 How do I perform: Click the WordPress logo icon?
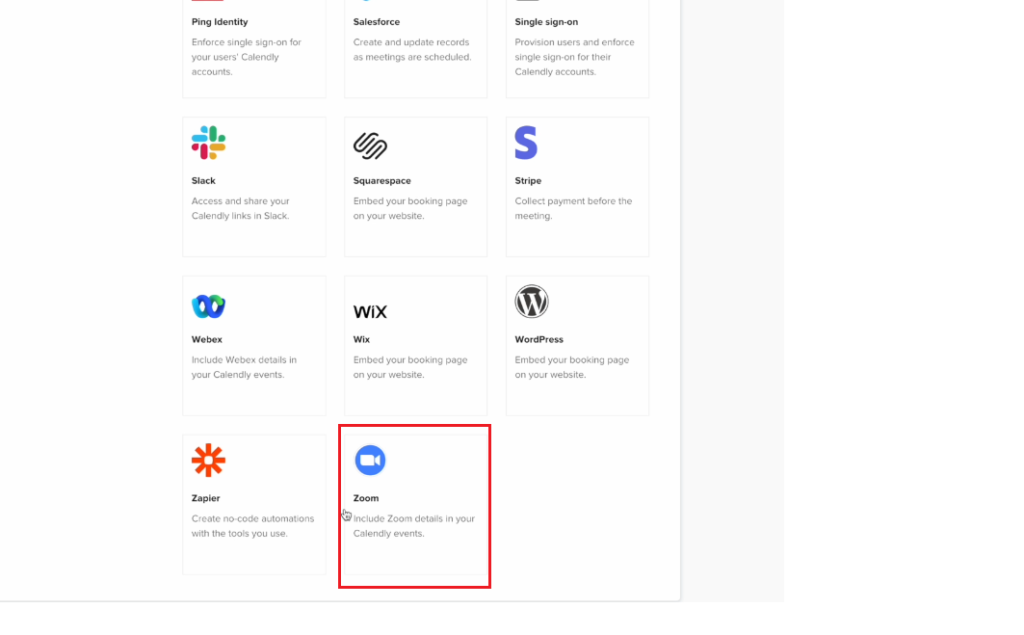coord(532,301)
